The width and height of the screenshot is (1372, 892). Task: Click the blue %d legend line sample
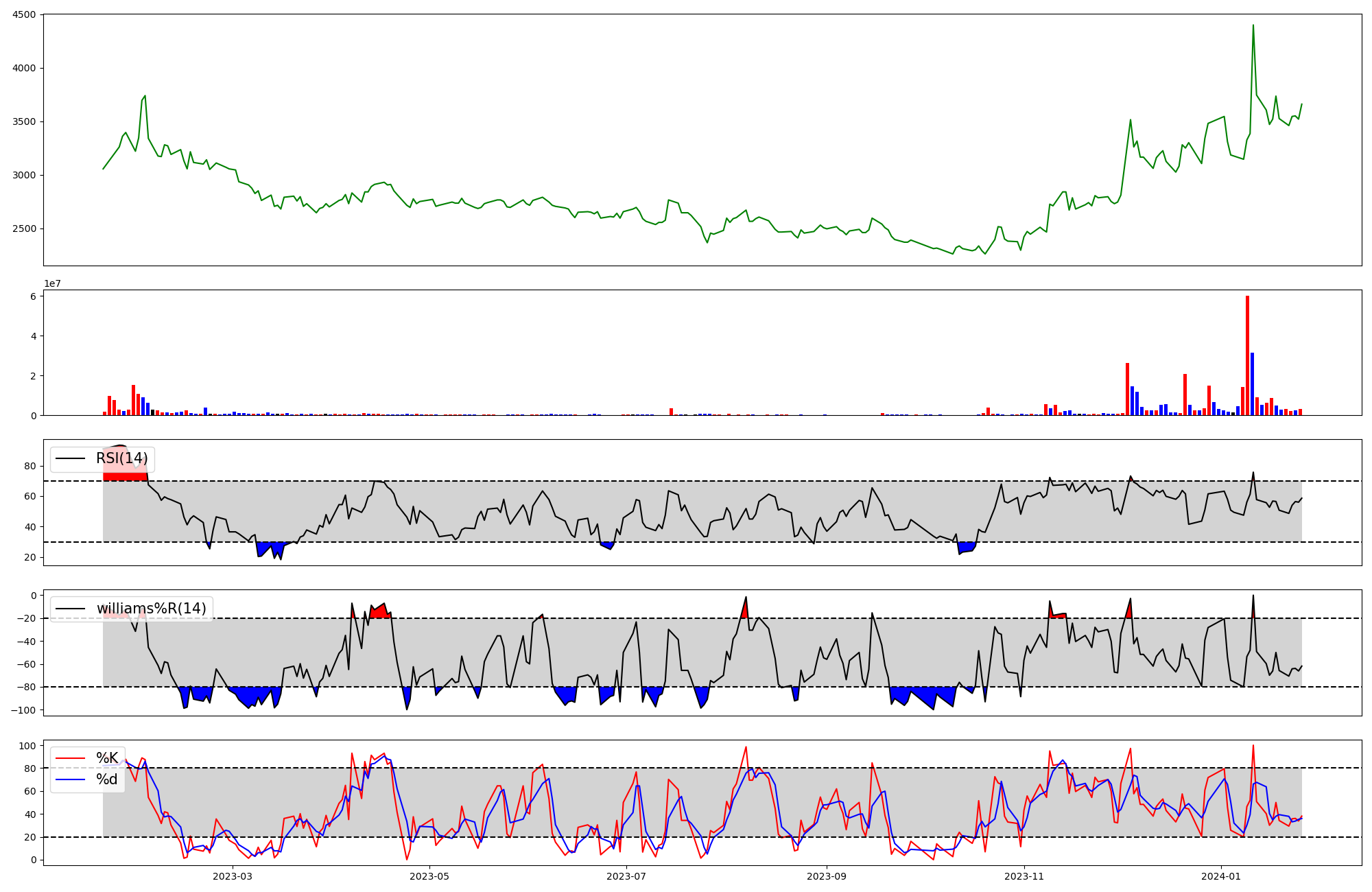(x=71, y=779)
